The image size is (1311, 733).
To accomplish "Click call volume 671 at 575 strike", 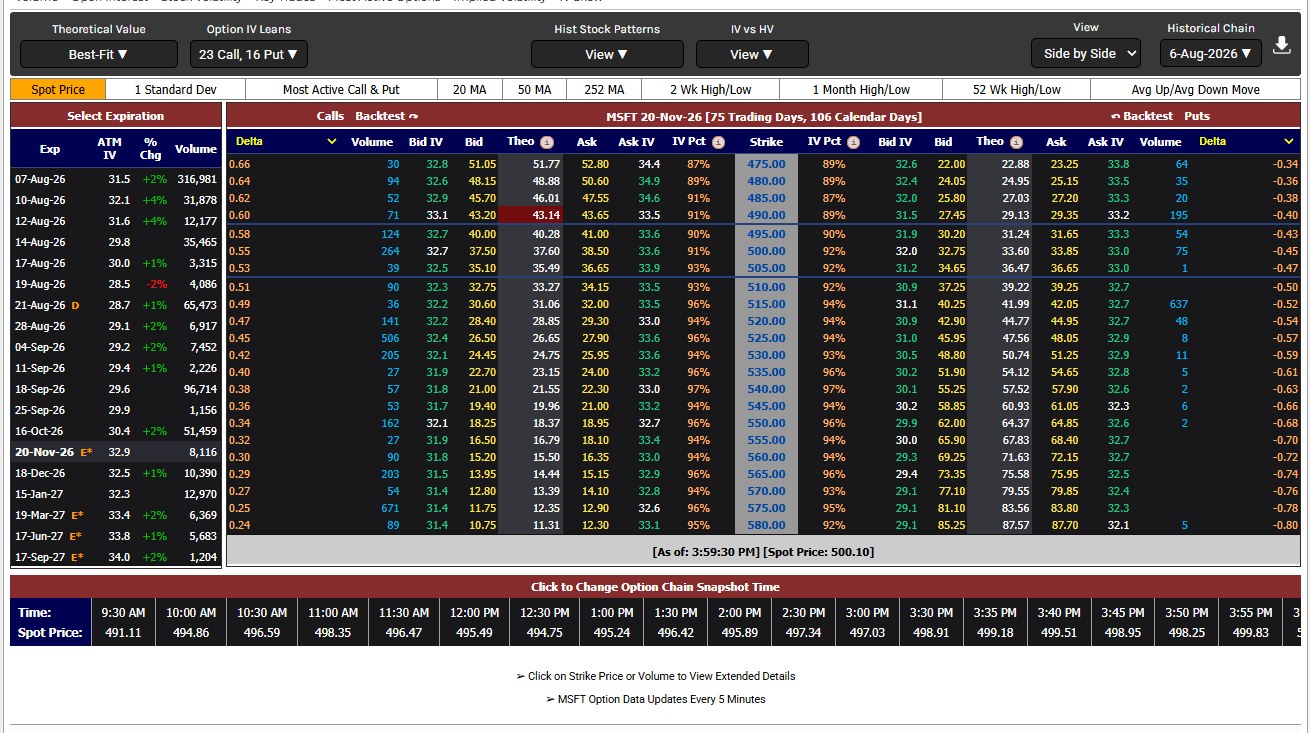I will (389, 508).
